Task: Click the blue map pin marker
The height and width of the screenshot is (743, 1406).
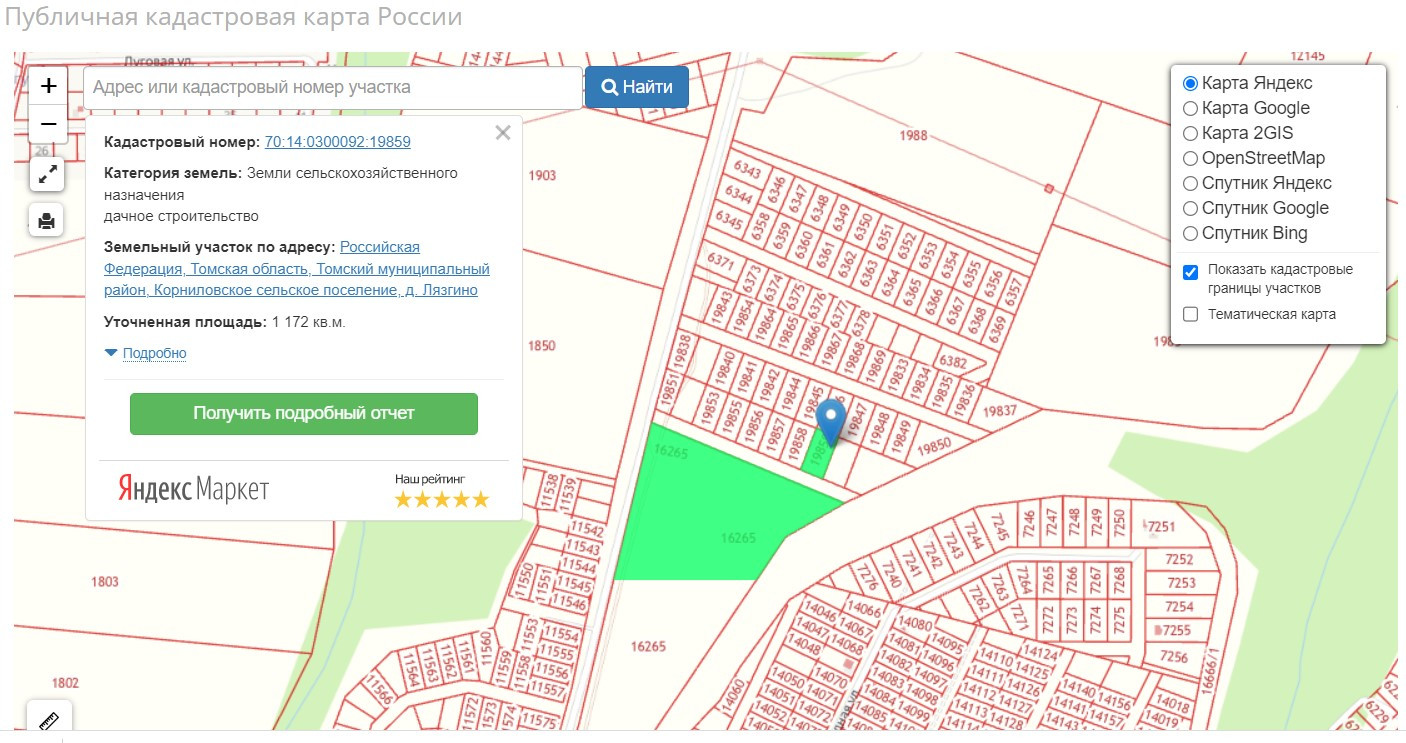Action: (x=831, y=421)
